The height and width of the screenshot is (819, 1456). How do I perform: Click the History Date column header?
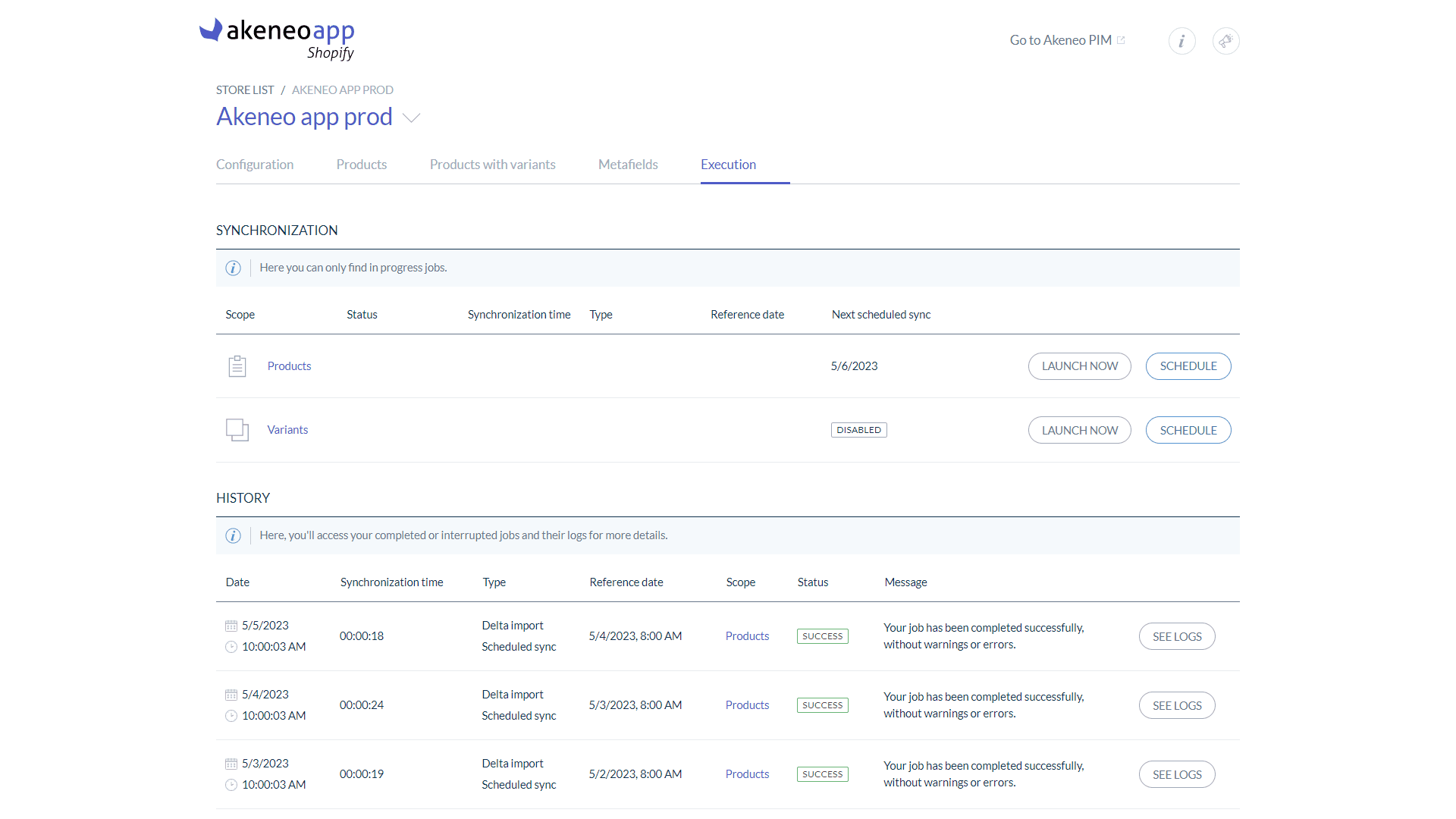point(237,582)
